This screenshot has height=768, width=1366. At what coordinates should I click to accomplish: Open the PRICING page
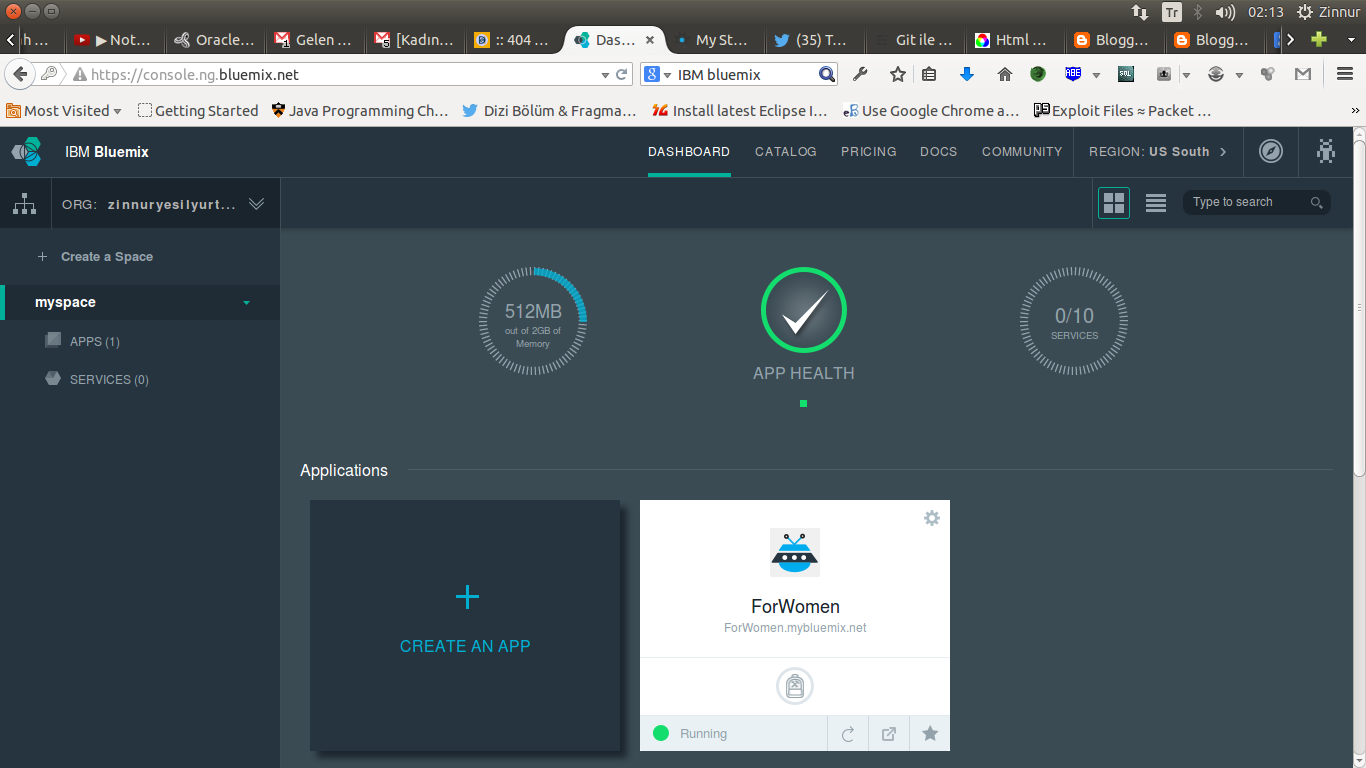point(869,152)
